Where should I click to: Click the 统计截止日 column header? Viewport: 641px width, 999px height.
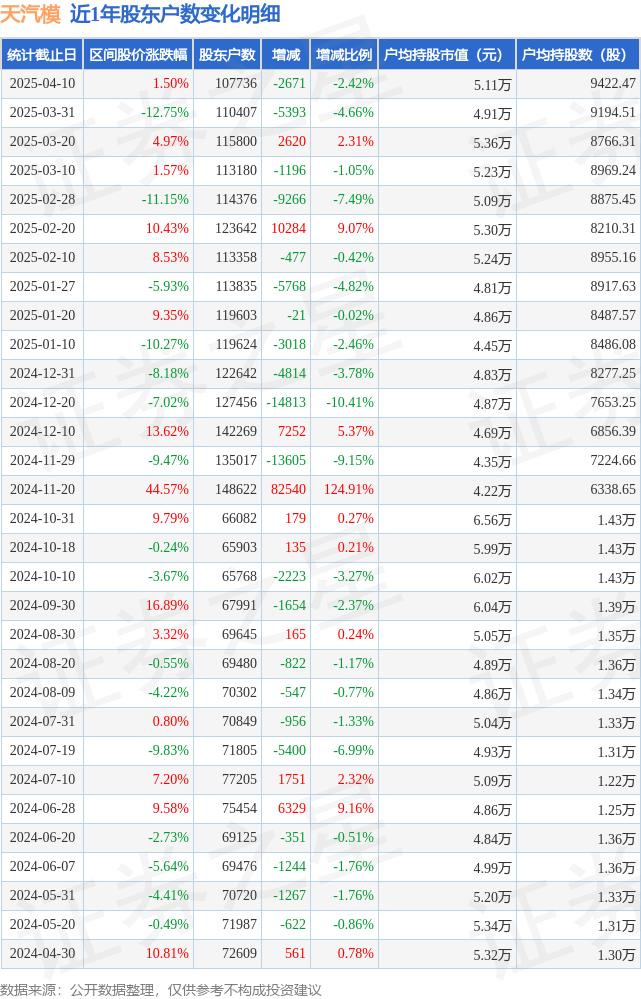[42, 55]
